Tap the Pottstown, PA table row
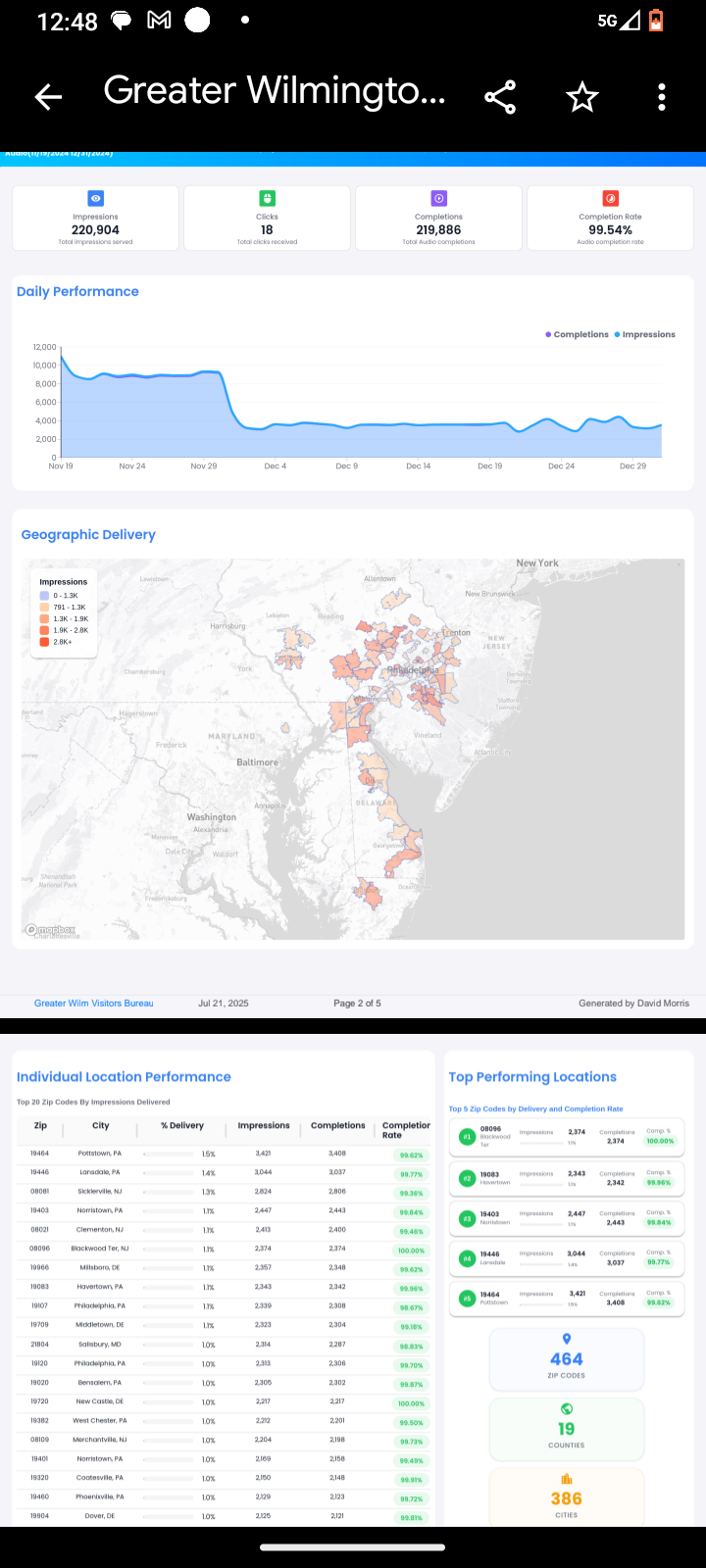 click(x=225, y=1154)
